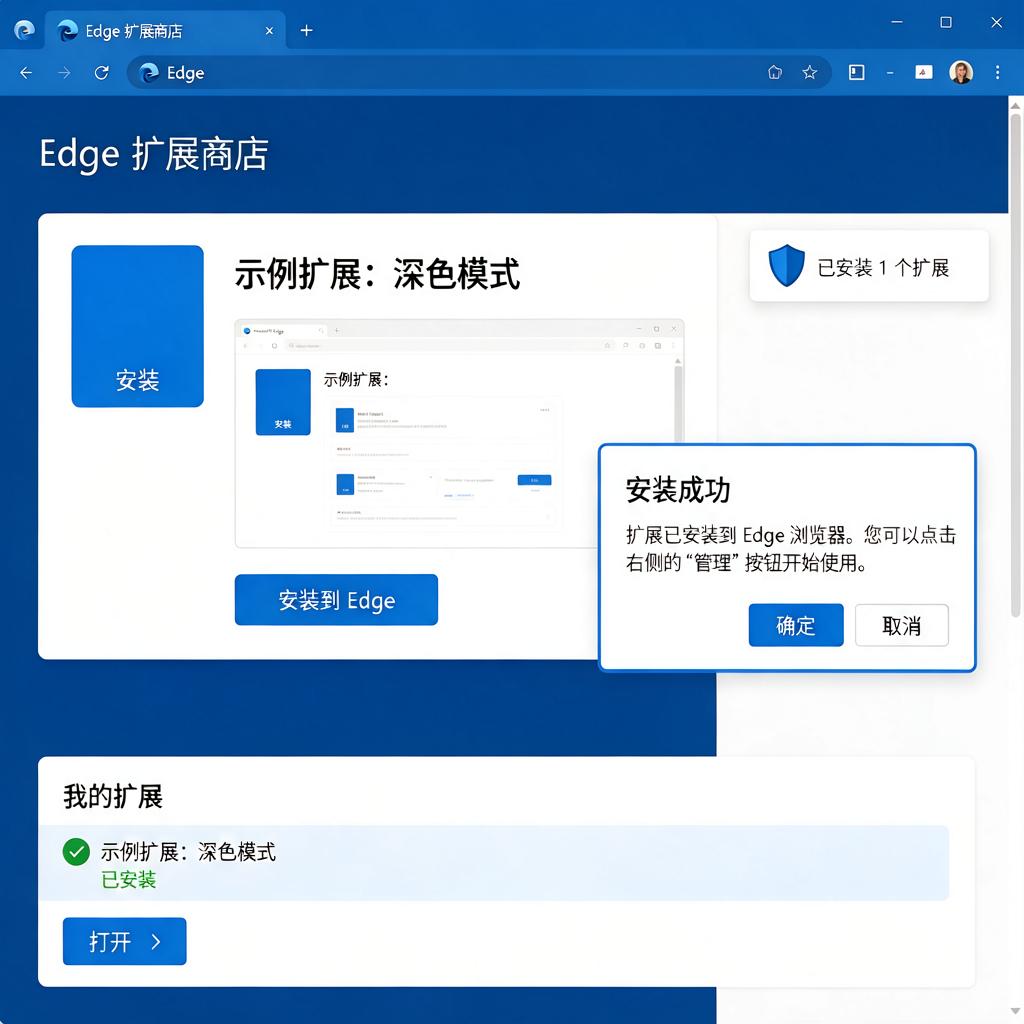Open the three-dot browser menu
The image size is (1024, 1024).
pos(997,72)
